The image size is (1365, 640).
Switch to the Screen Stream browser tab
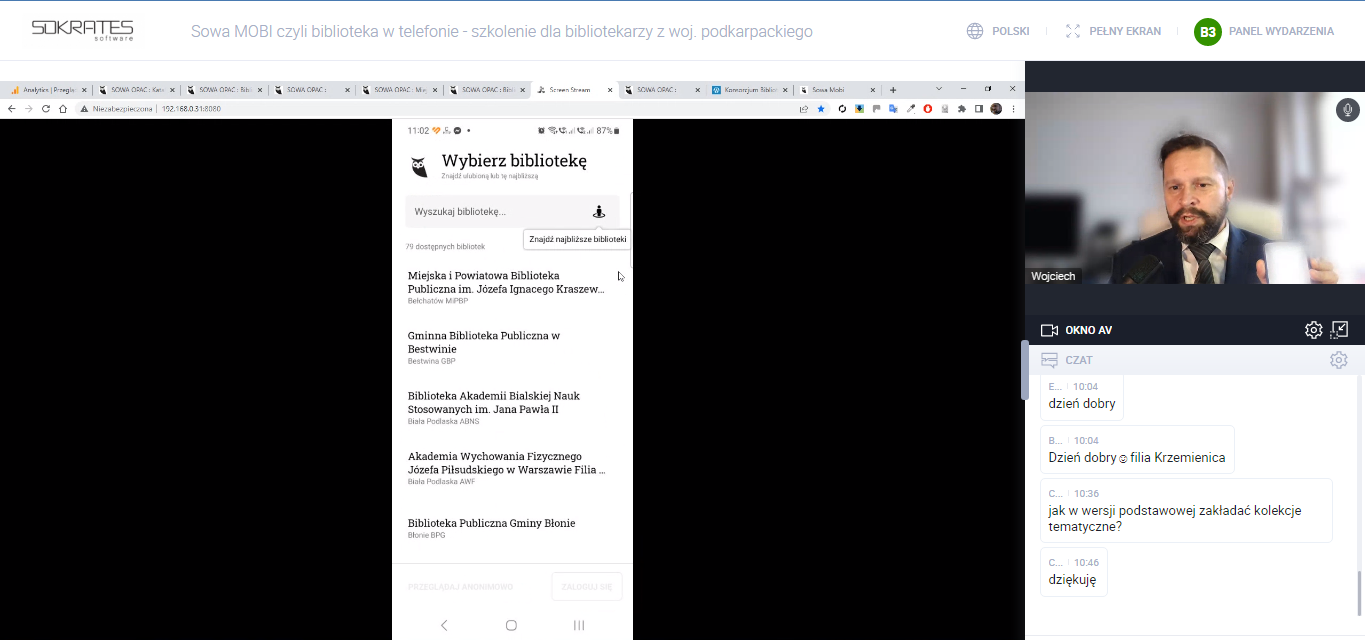[575, 90]
